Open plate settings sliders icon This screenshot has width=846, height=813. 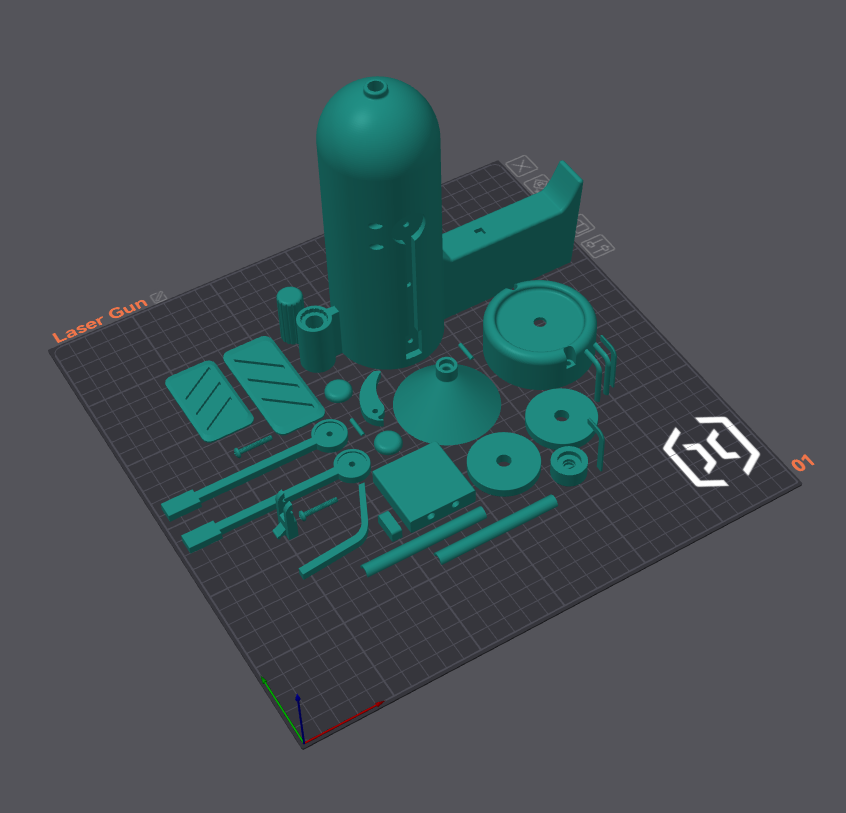click(x=598, y=247)
